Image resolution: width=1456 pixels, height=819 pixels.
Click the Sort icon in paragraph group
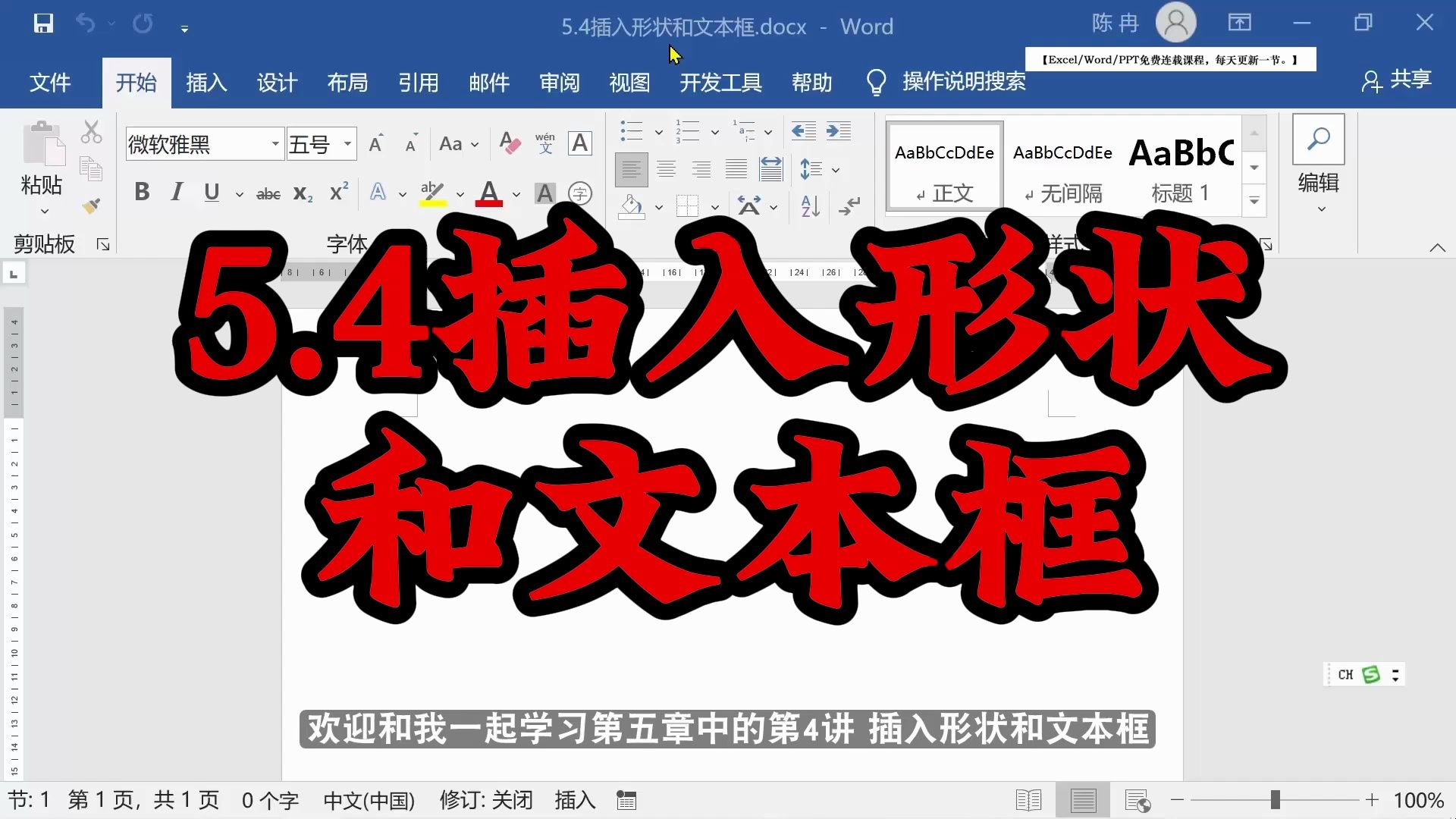[808, 206]
